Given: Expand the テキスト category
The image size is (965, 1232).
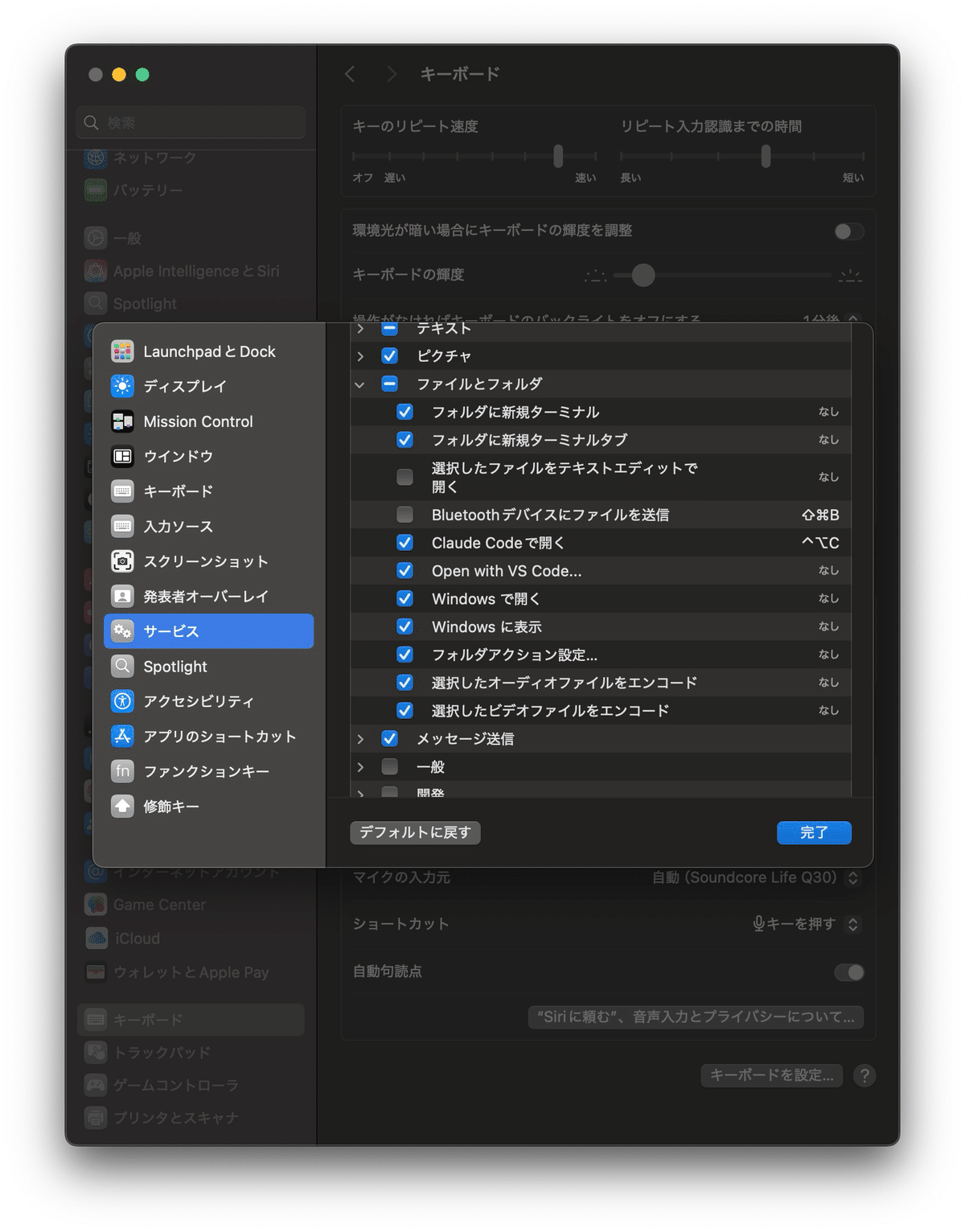Looking at the screenshot, I should [360, 329].
